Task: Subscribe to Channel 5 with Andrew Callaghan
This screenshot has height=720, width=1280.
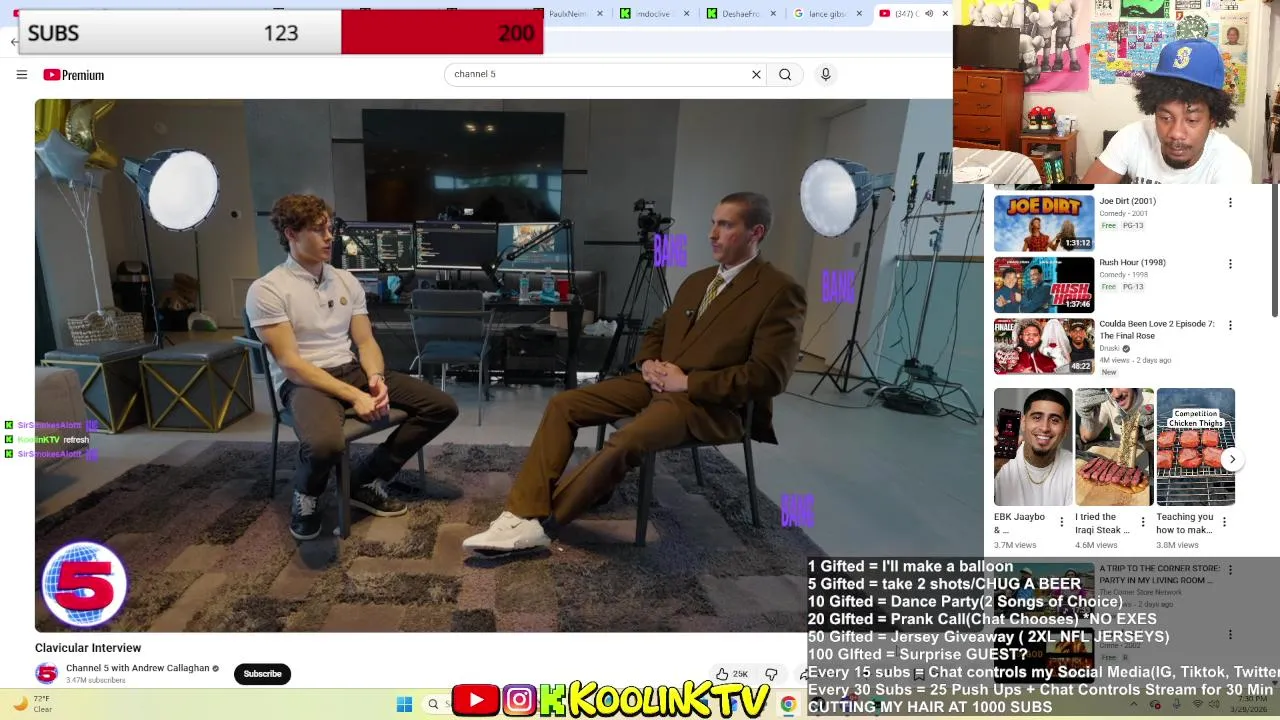Action: pyautogui.click(x=262, y=674)
